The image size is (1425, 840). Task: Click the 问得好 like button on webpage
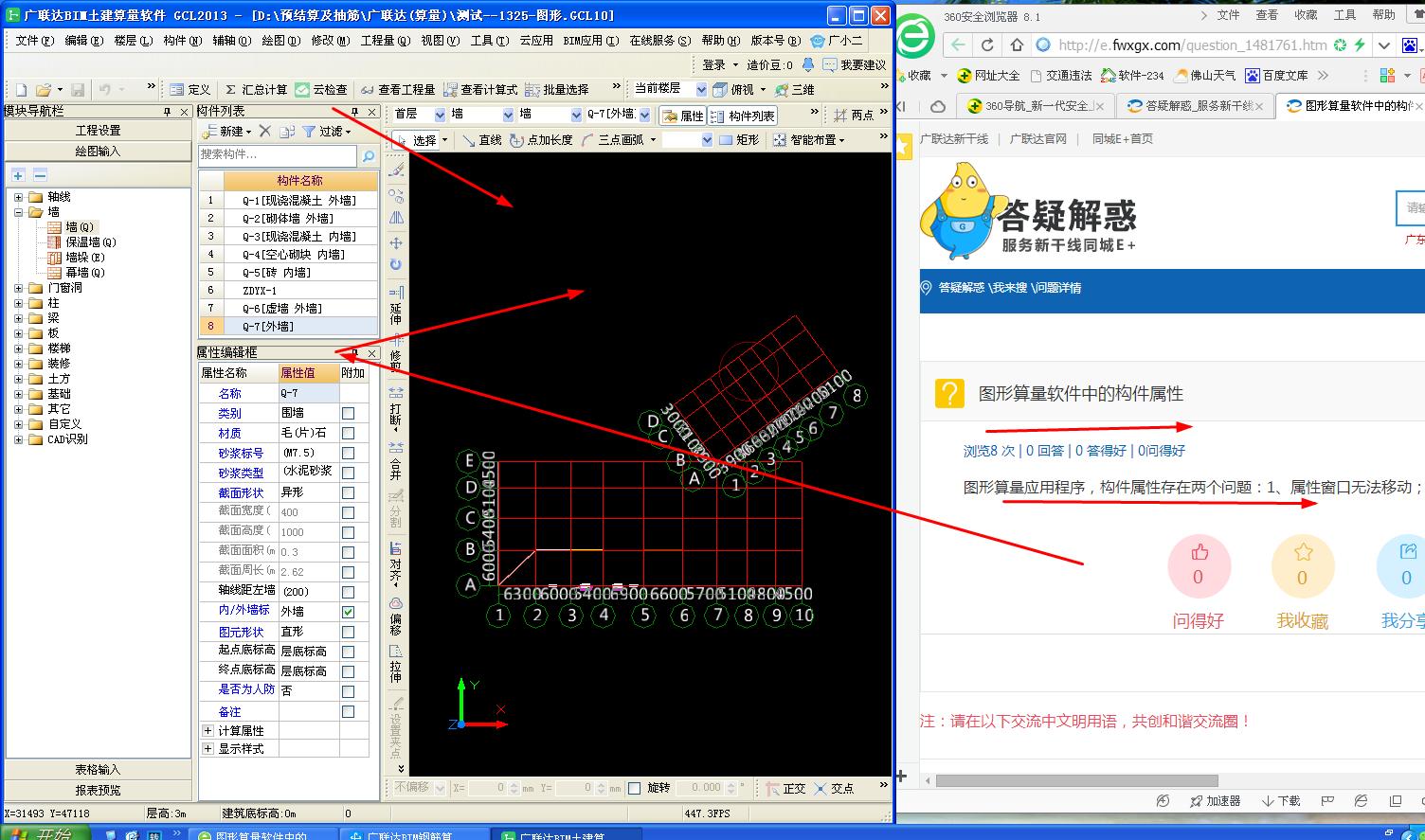(x=1199, y=566)
